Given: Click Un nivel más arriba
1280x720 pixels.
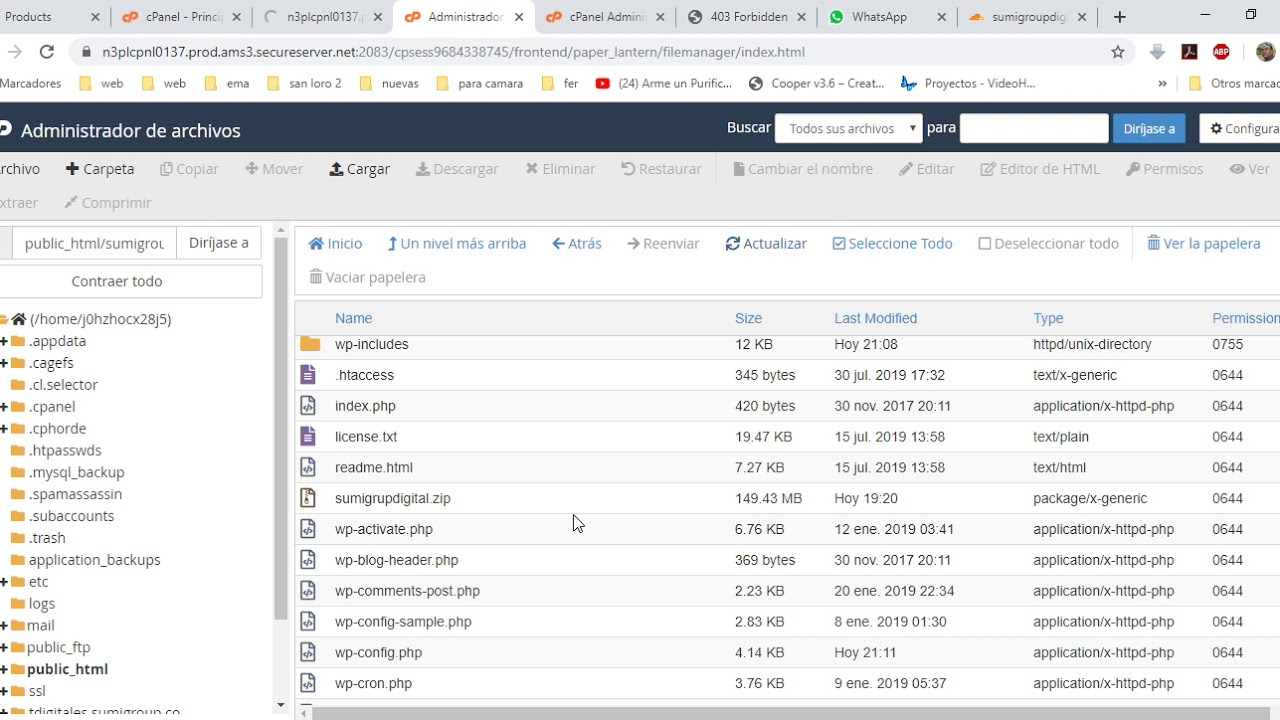Looking at the screenshot, I should pyautogui.click(x=457, y=244).
